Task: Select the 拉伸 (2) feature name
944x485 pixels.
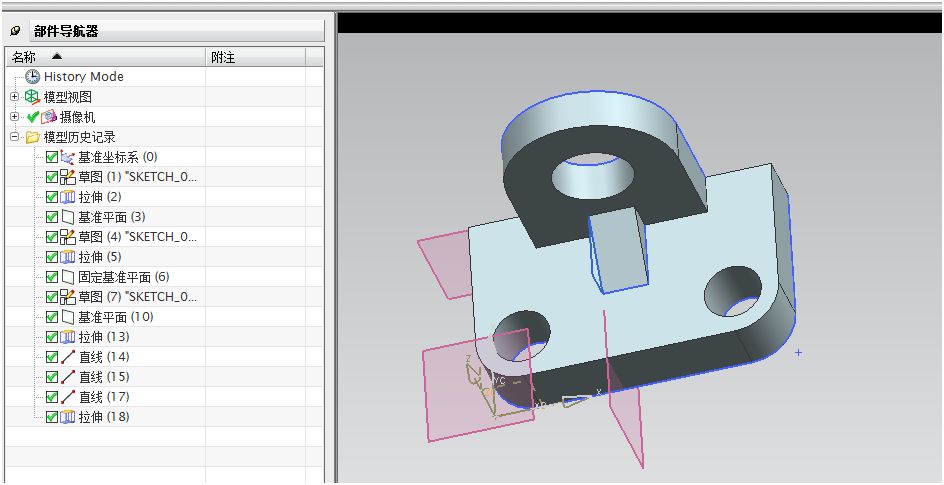Action: click(101, 197)
